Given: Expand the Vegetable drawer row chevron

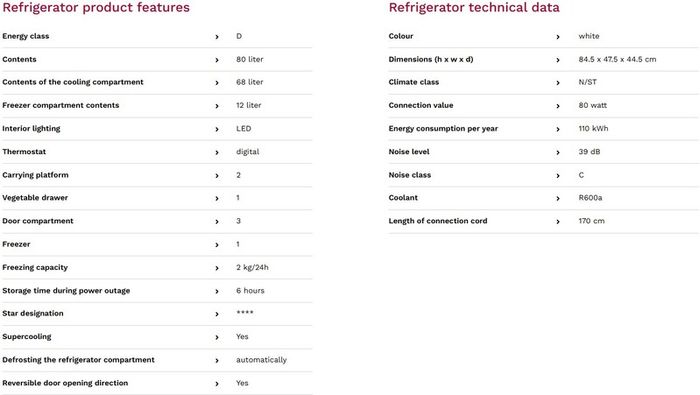Looking at the screenshot, I should [217, 198].
